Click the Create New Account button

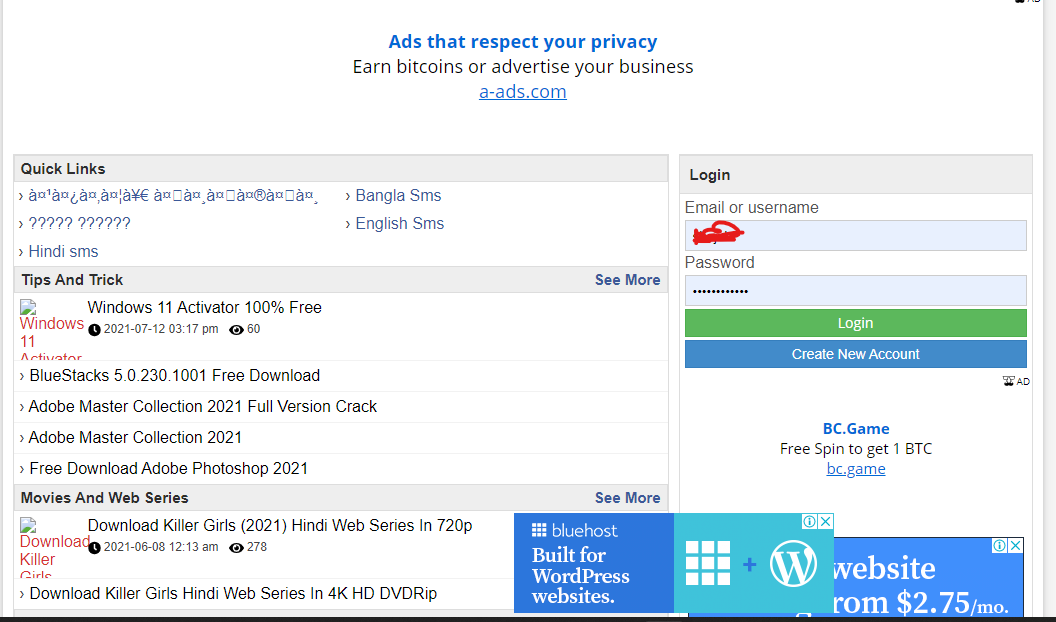click(855, 354)
